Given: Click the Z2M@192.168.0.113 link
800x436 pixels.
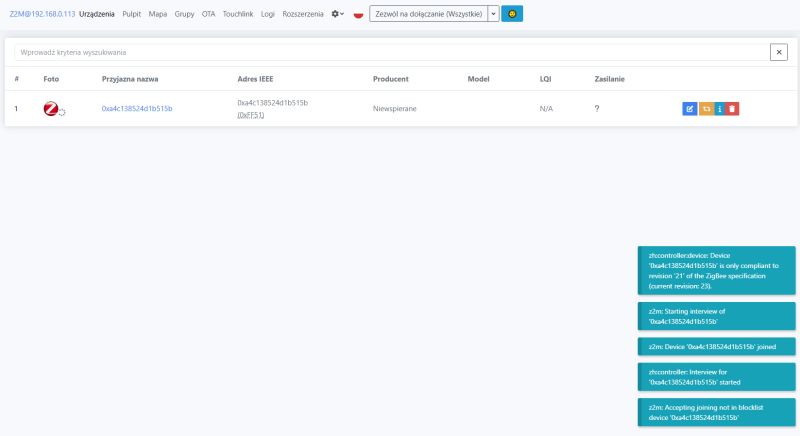Looking at the screenshot, I should (42, 14).
